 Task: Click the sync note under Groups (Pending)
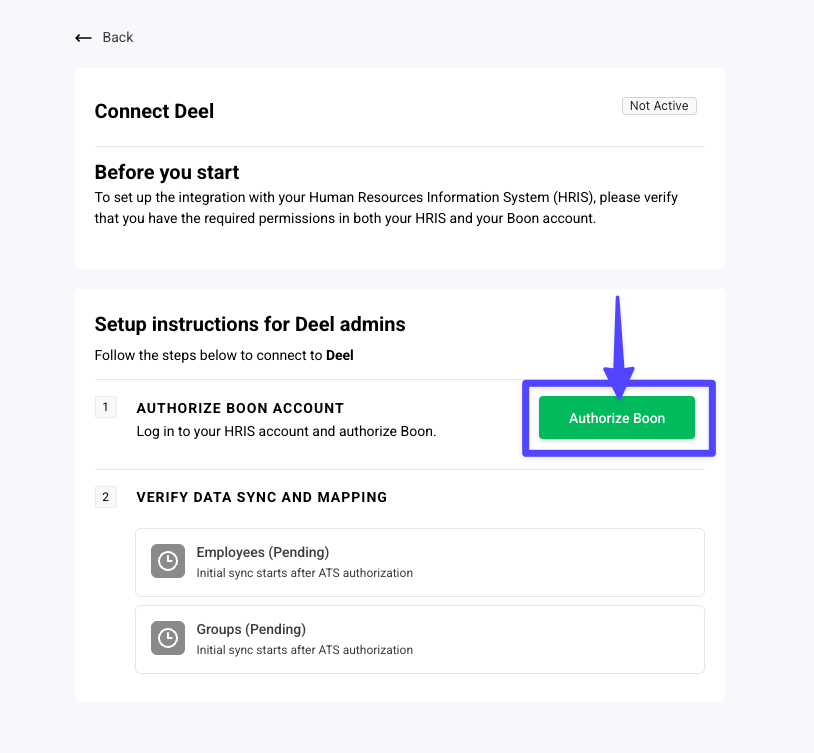click(x=304, y=650)
